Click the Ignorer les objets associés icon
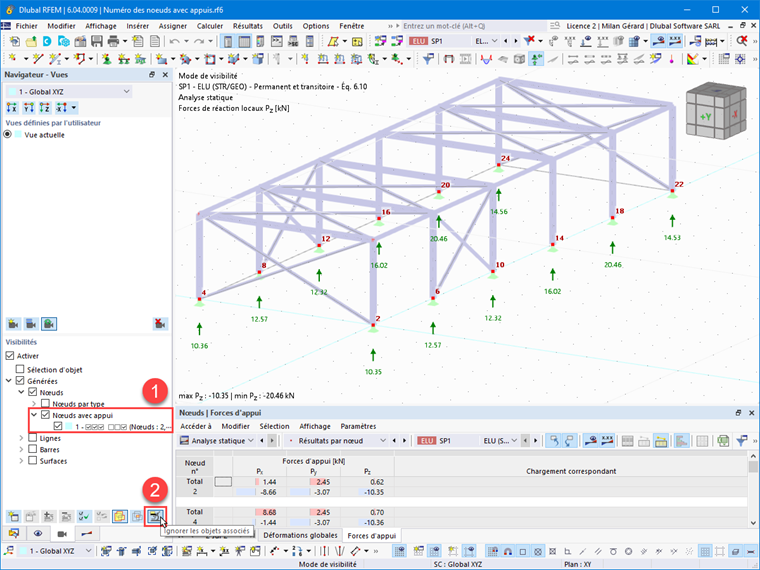760x570 pixels. [x=155, y=516]
